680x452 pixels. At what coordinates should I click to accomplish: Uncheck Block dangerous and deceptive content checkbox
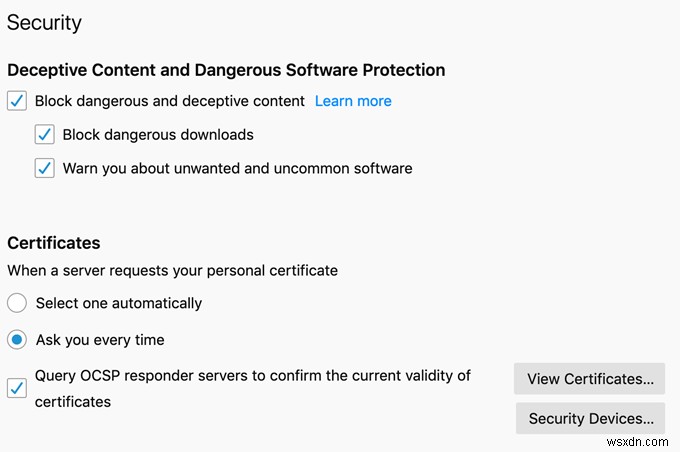click(17, 101)
